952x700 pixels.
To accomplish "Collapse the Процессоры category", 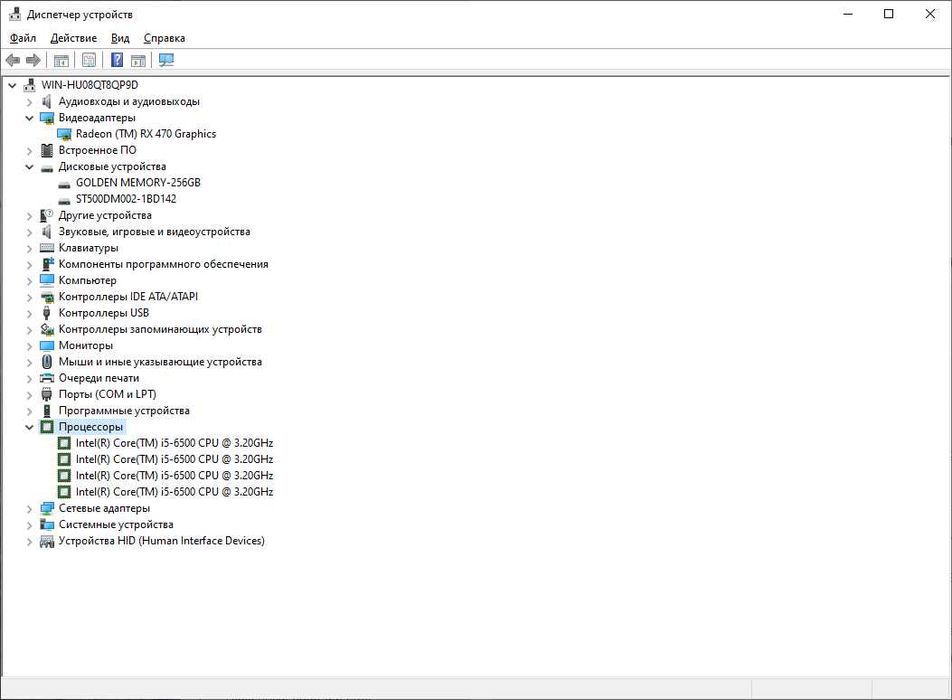I will [x=29, y=427].
